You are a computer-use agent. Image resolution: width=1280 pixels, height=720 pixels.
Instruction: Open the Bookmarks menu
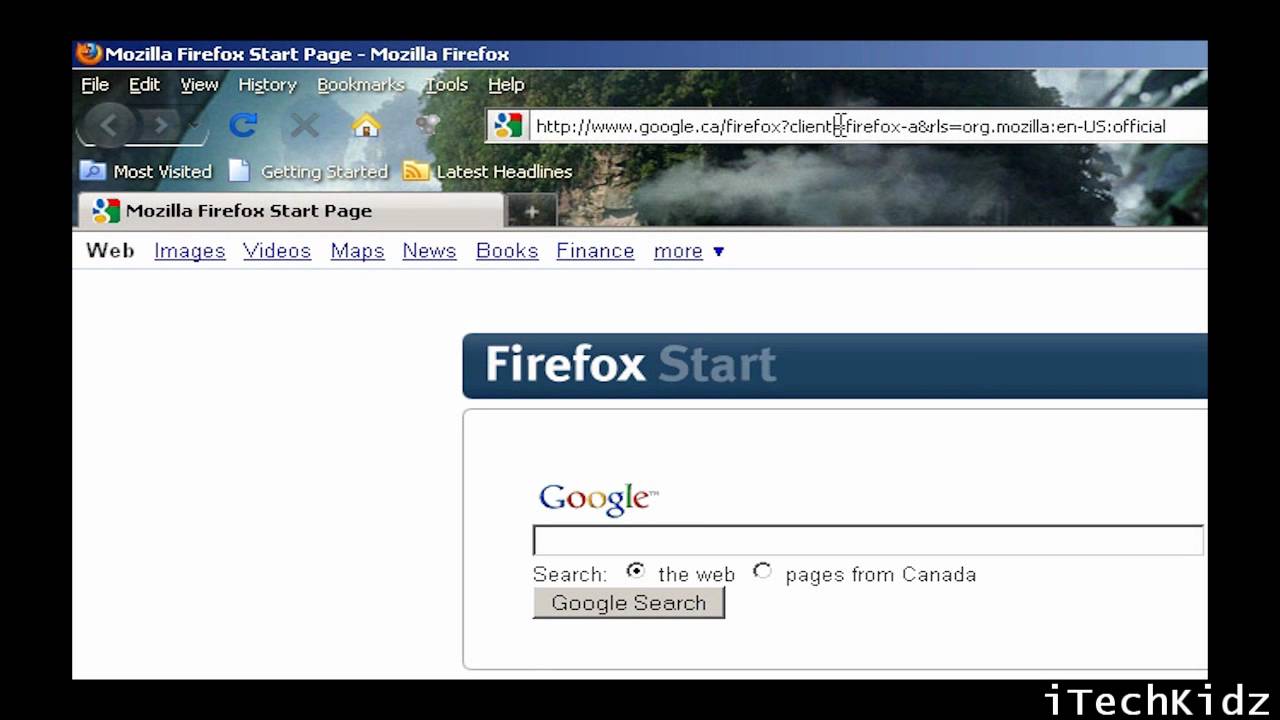[x=361, y=85]
